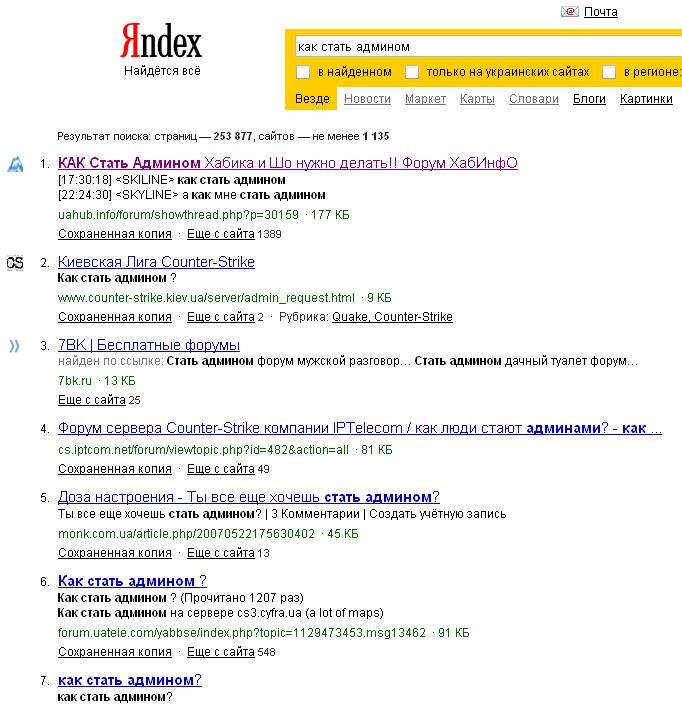The image size is (682, 706).
Task: Open 'Доза настроения' search result
Action: 248,497
